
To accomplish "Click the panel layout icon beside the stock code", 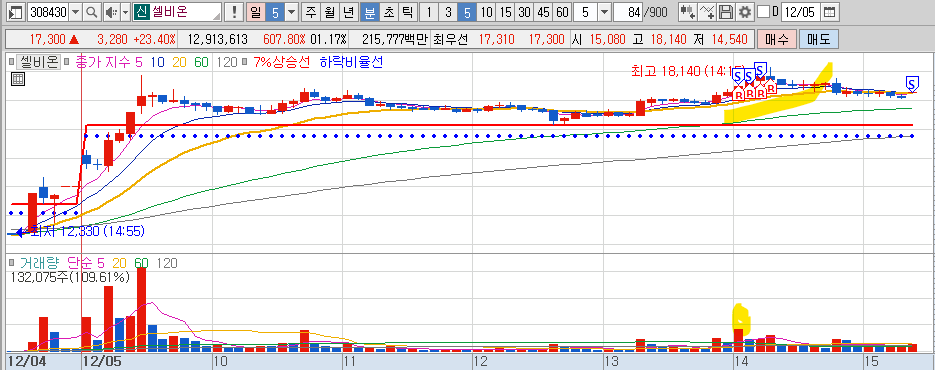I will pos(16,12).
